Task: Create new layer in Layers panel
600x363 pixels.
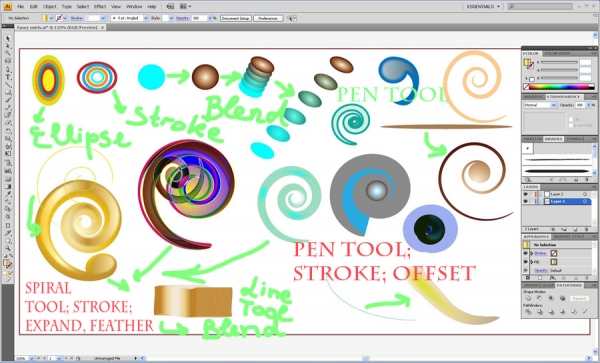Action: pos(576,229)
